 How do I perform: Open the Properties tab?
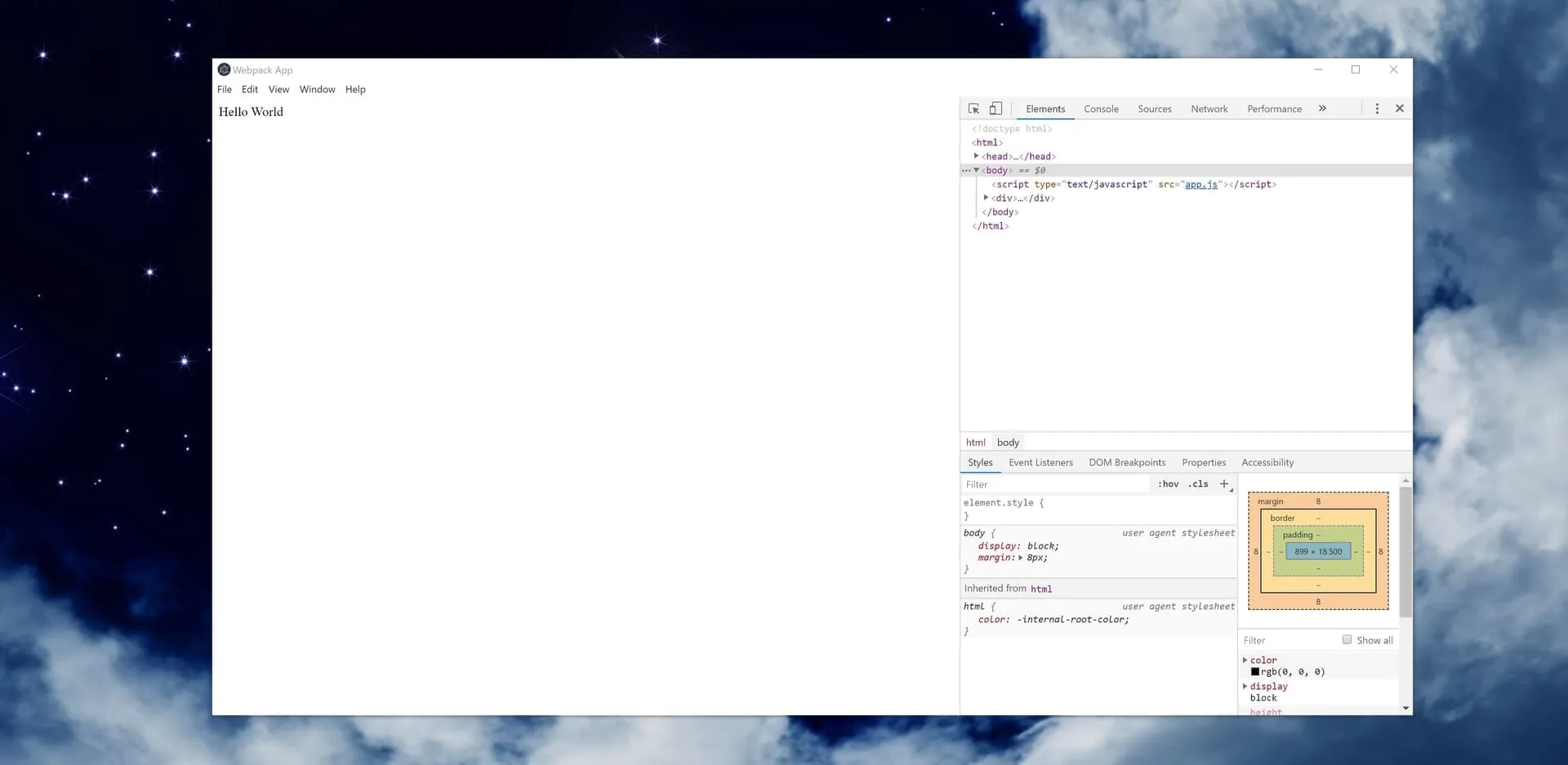click(x=1204, y=462)
